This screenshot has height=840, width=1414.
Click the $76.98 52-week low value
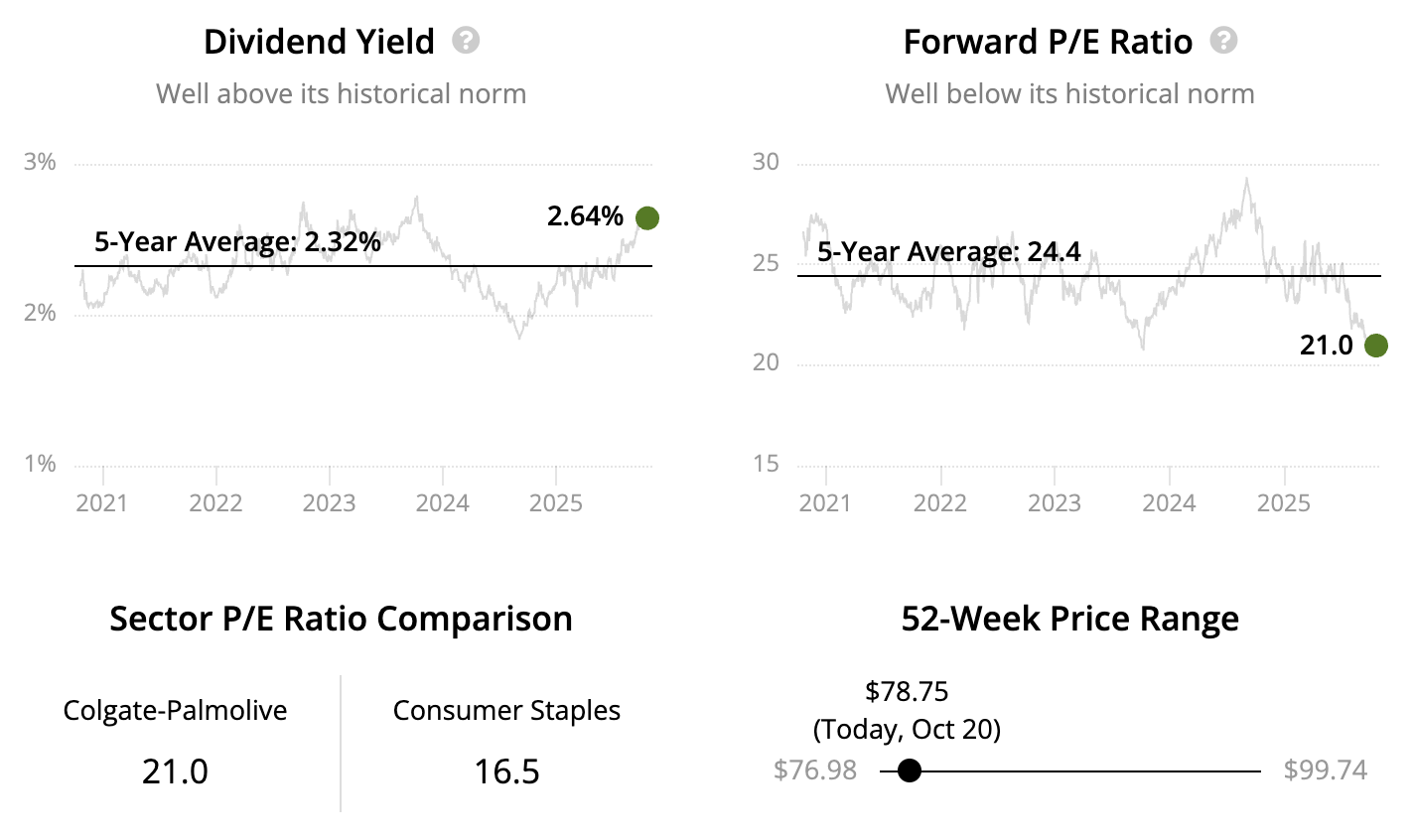tap(815, 770)
